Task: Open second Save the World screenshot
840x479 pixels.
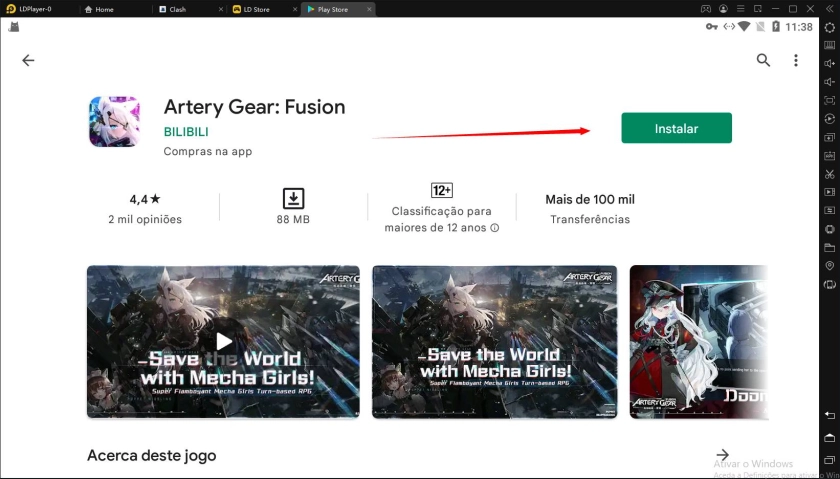Action: point(494,341)
